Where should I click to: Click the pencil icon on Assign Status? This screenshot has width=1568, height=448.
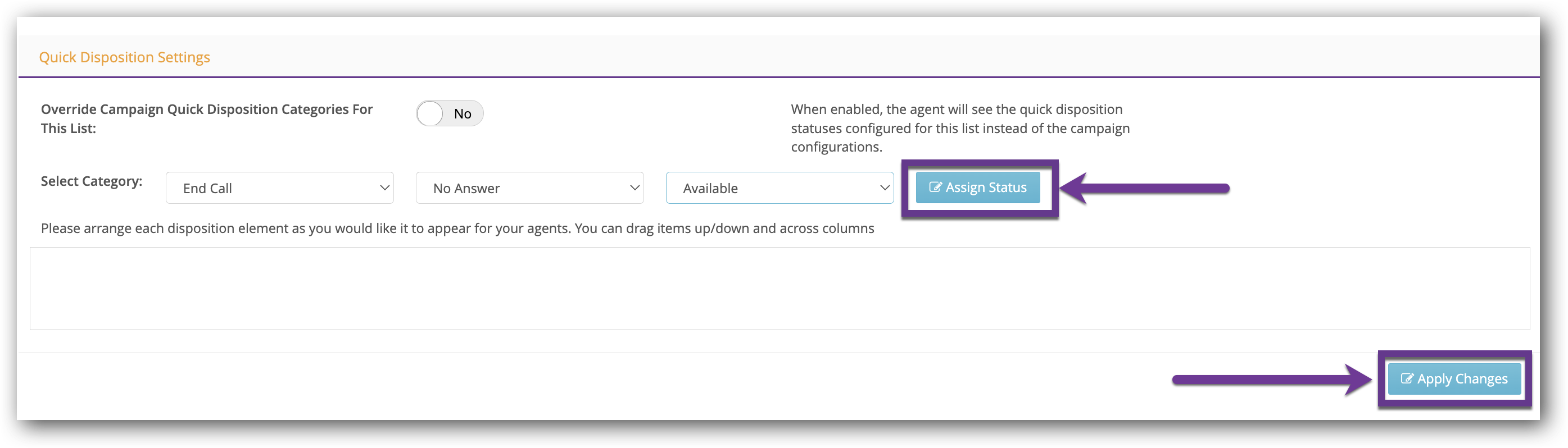tap(935, 187)
